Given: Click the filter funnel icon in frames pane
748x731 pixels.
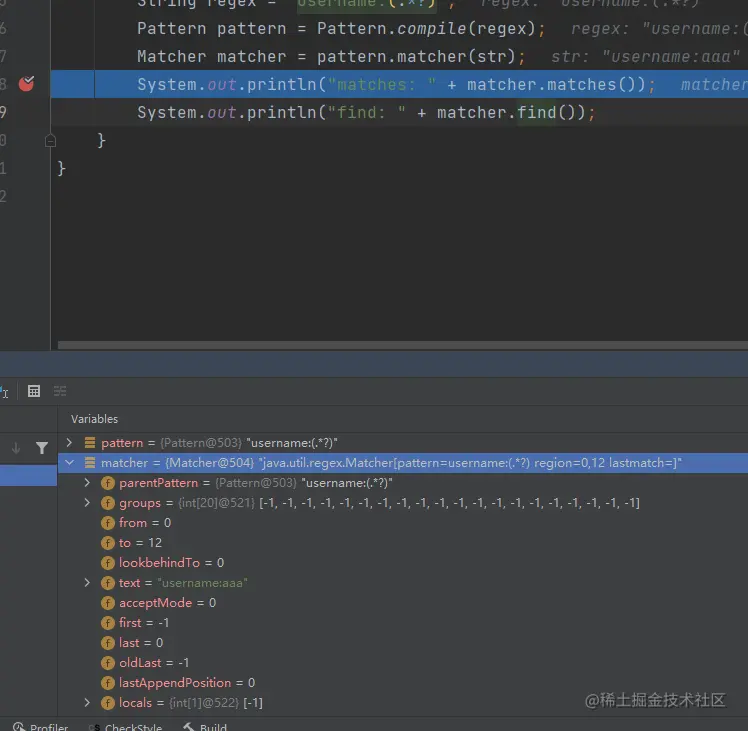Looking at the screenshot, I should click(x=42, y=448).
